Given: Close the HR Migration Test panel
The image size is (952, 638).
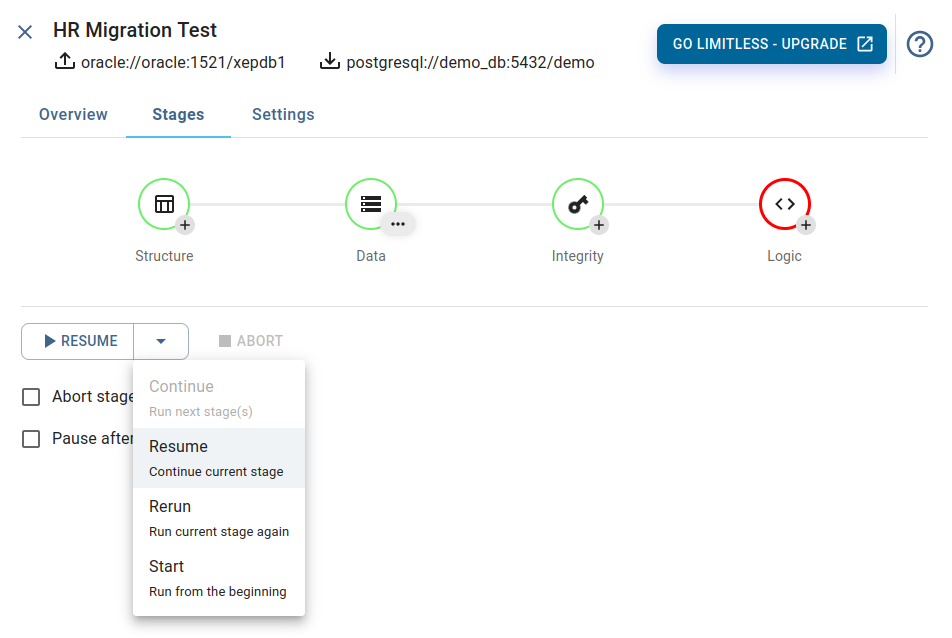Looking at the screenshot, I should 25,32.
